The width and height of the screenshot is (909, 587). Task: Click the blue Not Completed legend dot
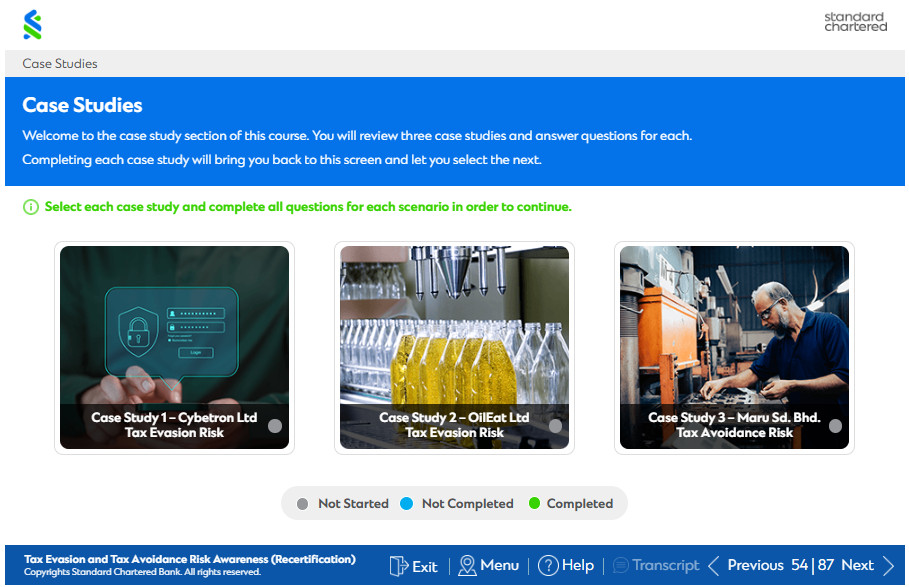pyautogui.click(x=406, y=504)
